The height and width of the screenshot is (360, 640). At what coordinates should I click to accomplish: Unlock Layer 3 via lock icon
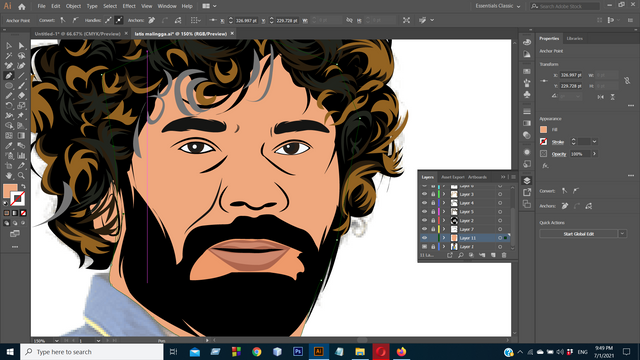click(x=433, y=194)
